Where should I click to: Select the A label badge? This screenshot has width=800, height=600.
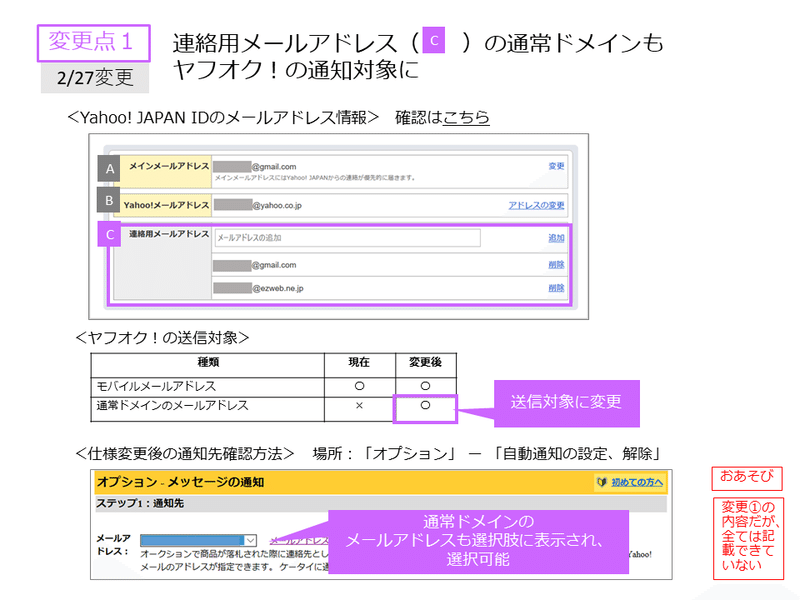109,168
